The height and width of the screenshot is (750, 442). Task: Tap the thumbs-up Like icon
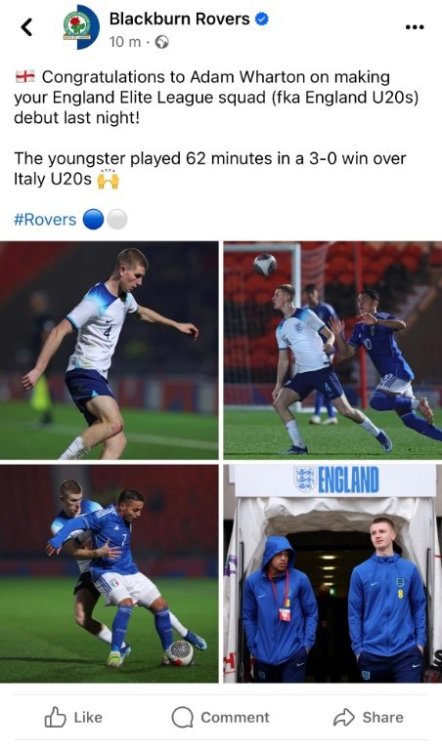tap(55, 717)
